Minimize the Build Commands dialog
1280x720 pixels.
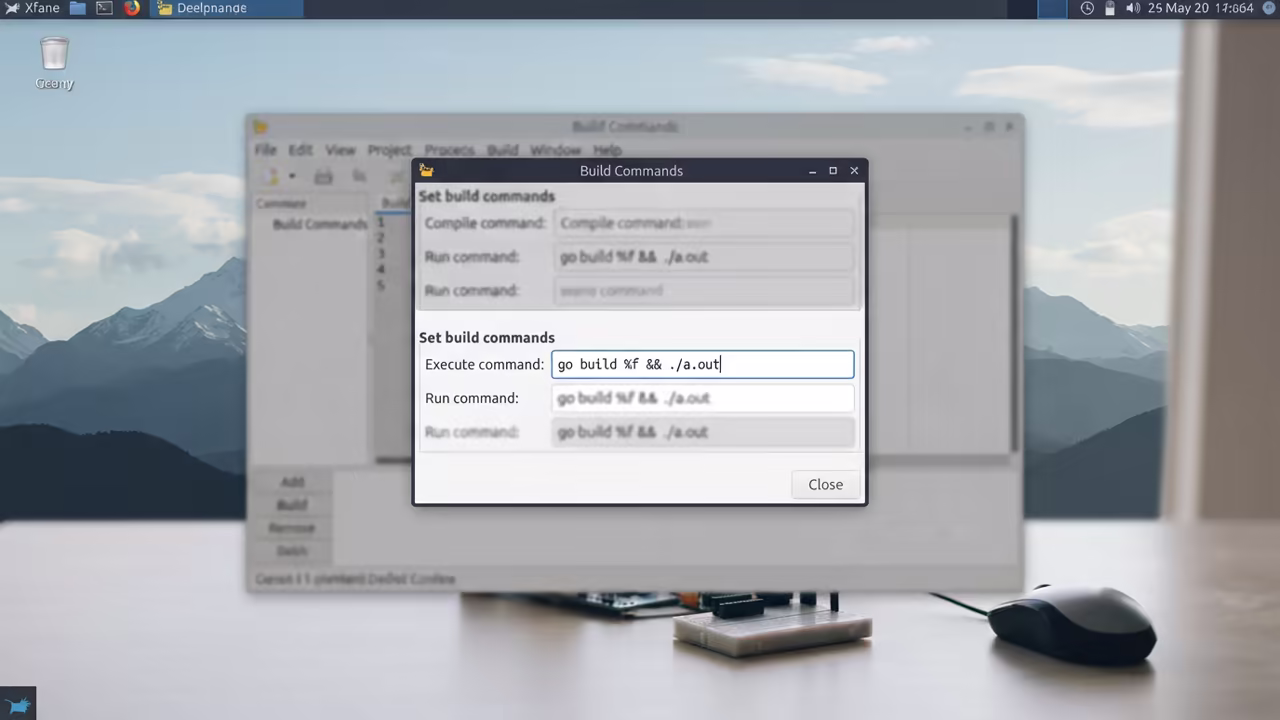click(812, 171)
